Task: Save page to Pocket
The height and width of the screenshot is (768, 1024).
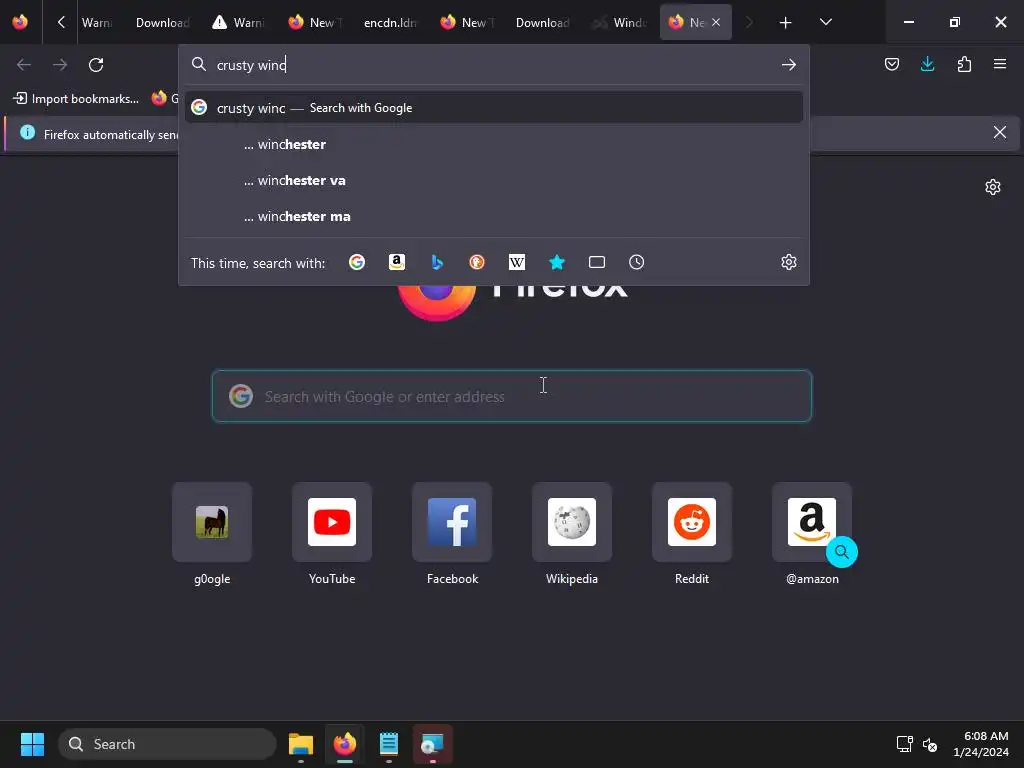Action: (891, 64)
